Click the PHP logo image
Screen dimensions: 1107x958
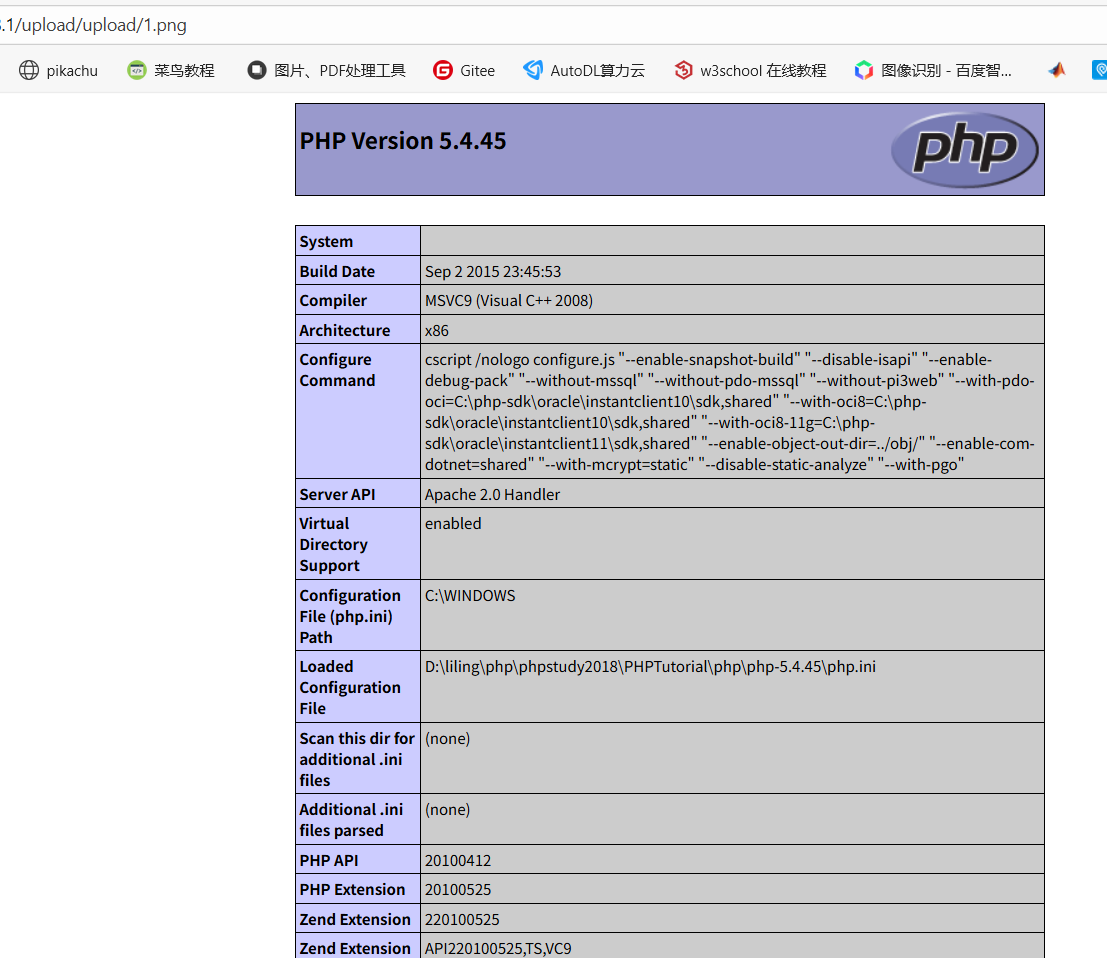pos(964,150)
